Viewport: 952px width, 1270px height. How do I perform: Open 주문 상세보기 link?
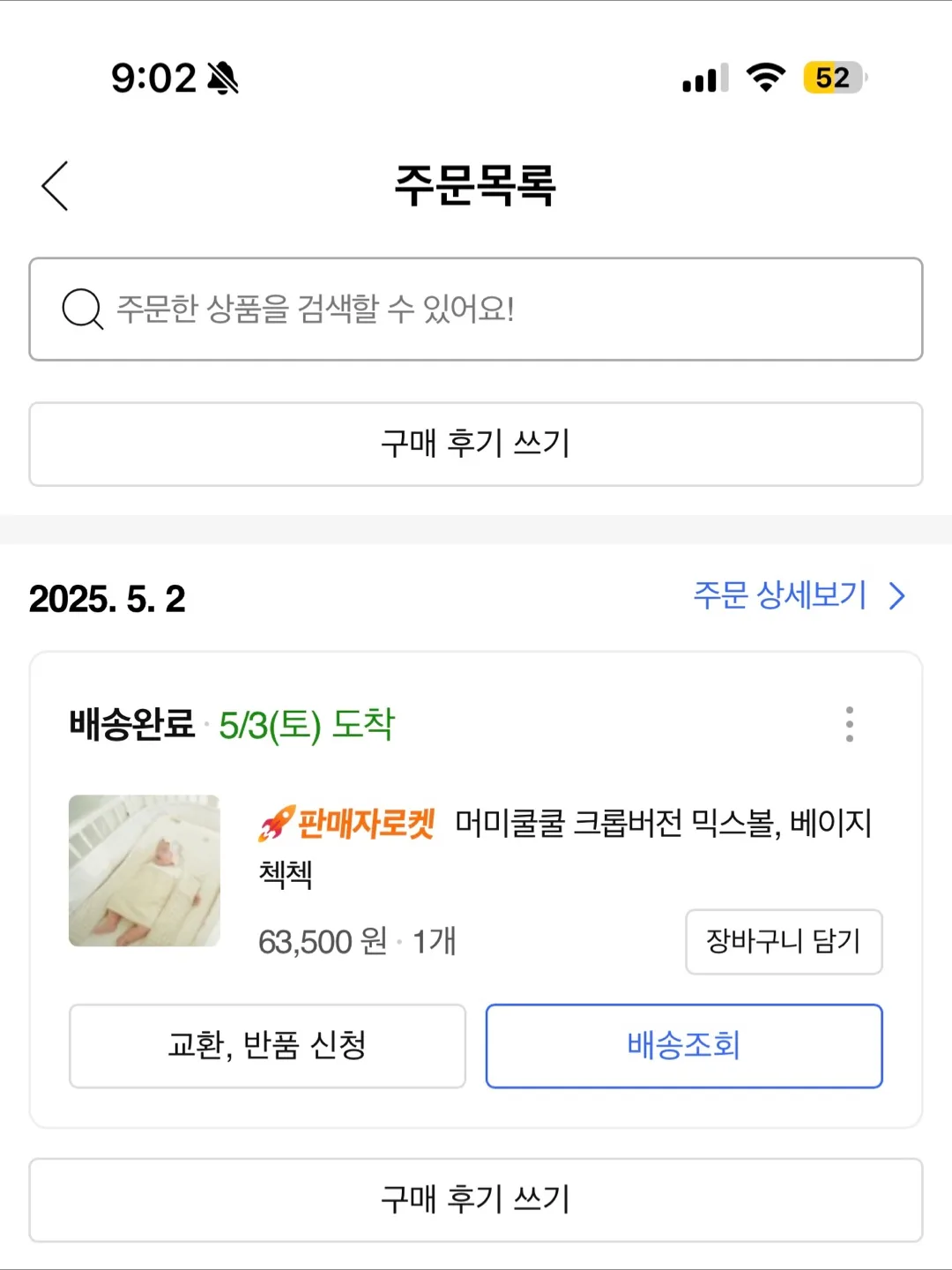[780, 595]
